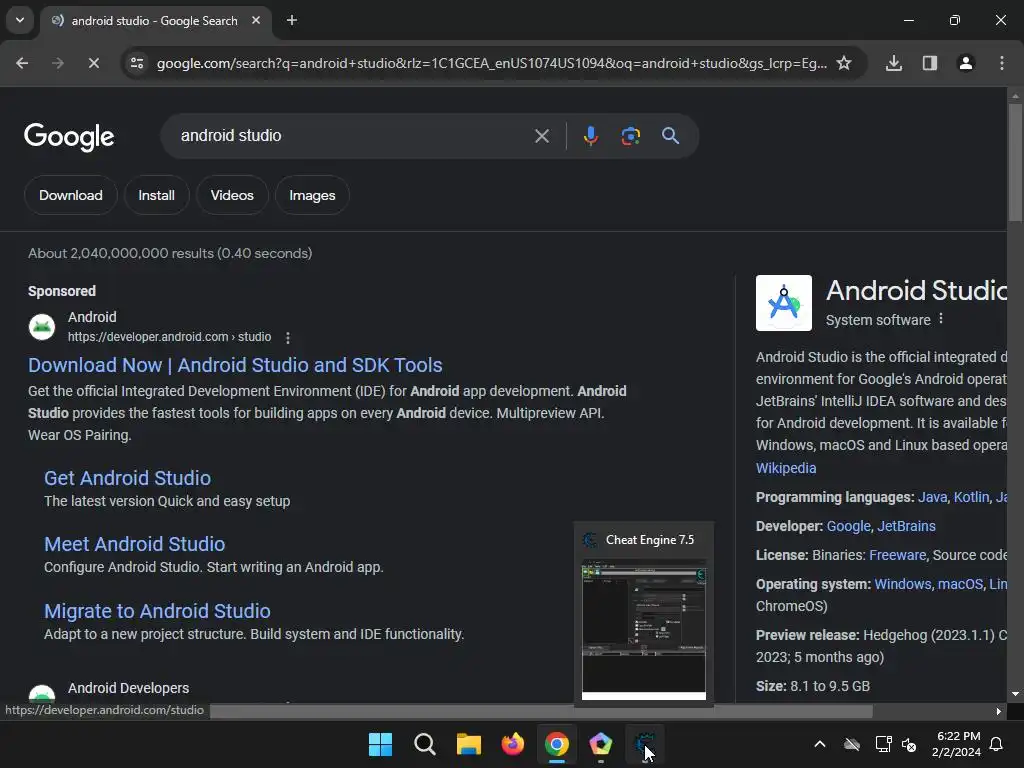Open Chrome three-dot menu
Image resolution: width=1024 pixels, height=768 pixels.
(x=1002, y=63)
